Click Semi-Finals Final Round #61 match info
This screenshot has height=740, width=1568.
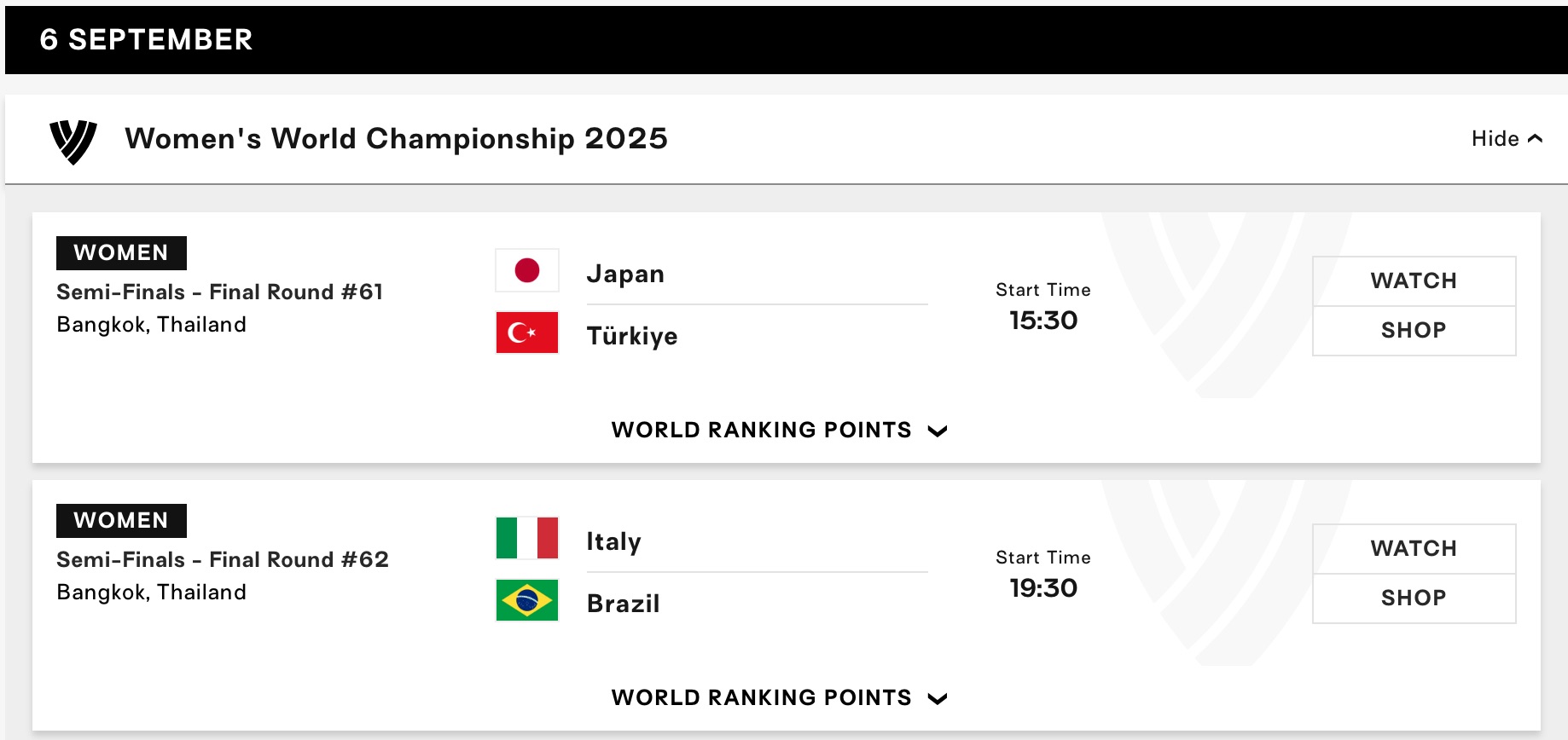(x=219, y=292)
